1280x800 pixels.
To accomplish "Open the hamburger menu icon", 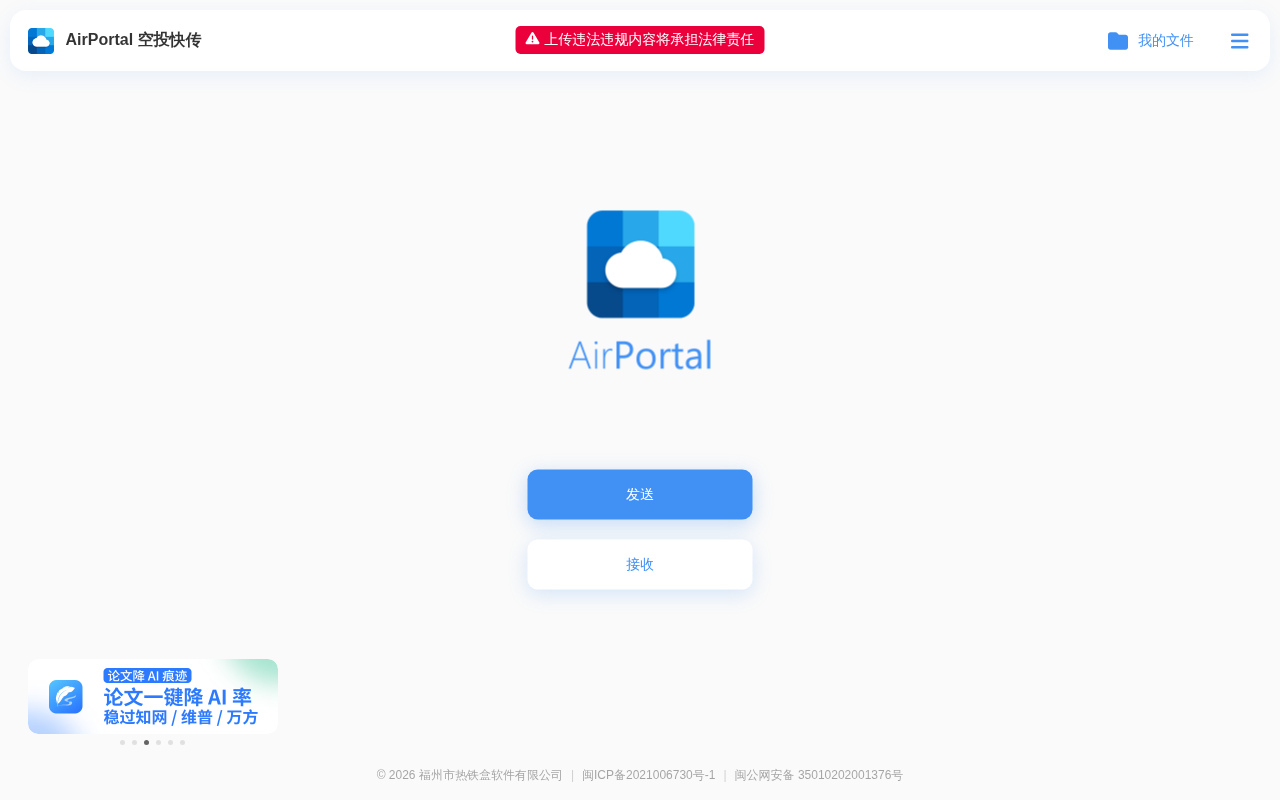I will click(x=1239, y=41).
